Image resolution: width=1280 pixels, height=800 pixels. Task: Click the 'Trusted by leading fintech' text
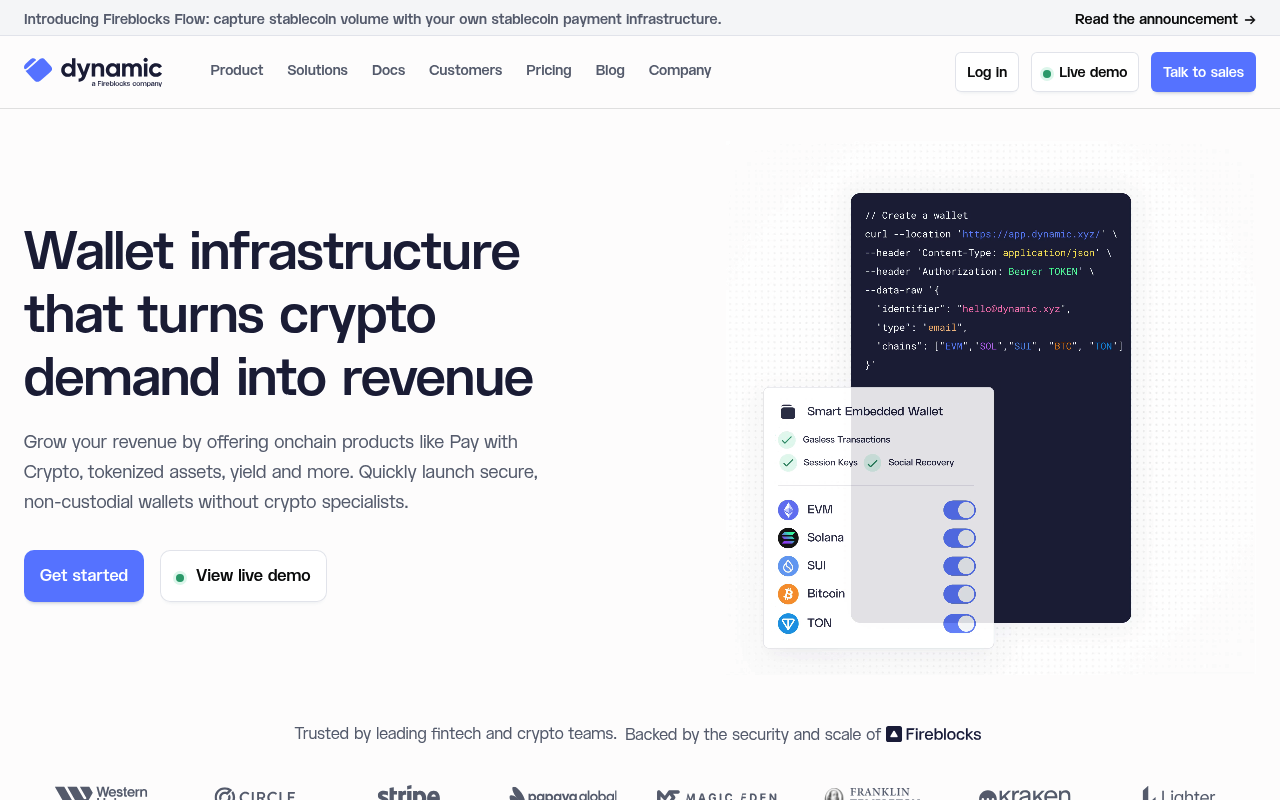click(x=455, y=734)
